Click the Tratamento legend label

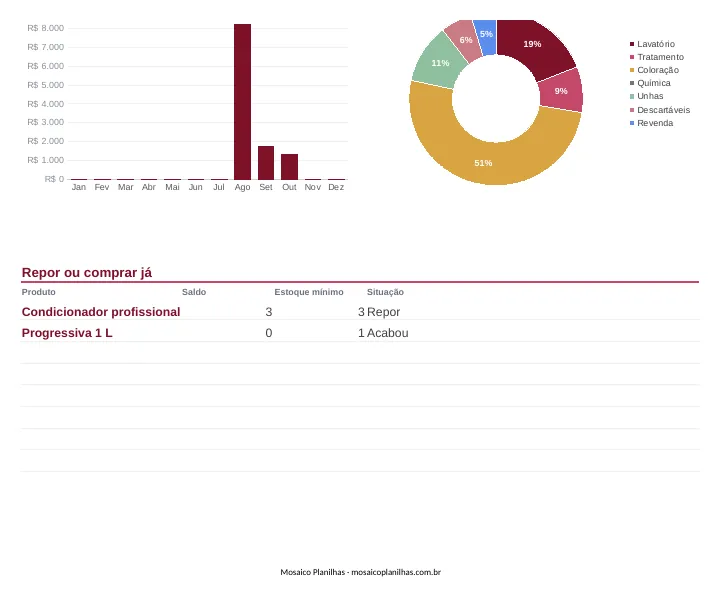pyautogui.click(x=660, y=57)
